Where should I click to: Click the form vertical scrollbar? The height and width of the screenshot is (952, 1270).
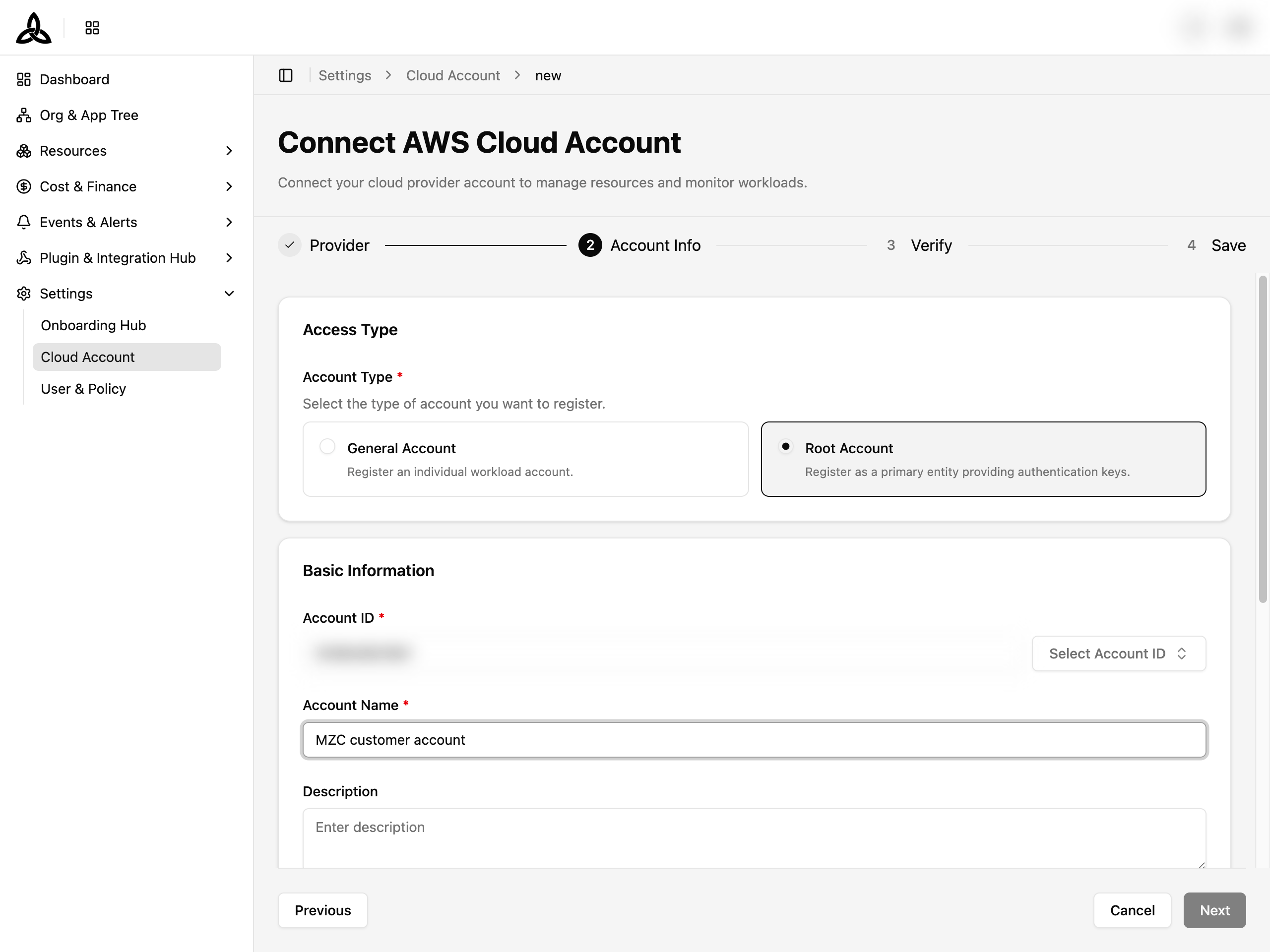click(1263, 440)
